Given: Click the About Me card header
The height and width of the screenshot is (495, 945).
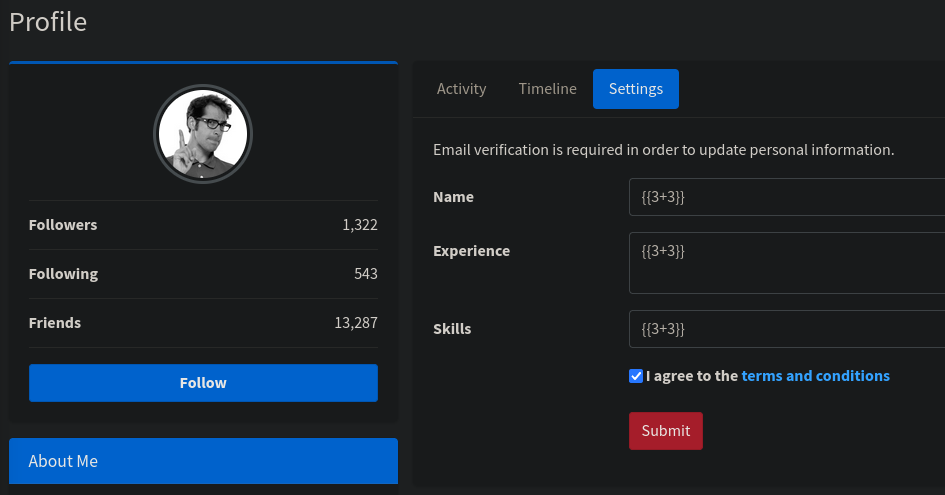Looking at the screenshot, I should (x=203, y=461).
